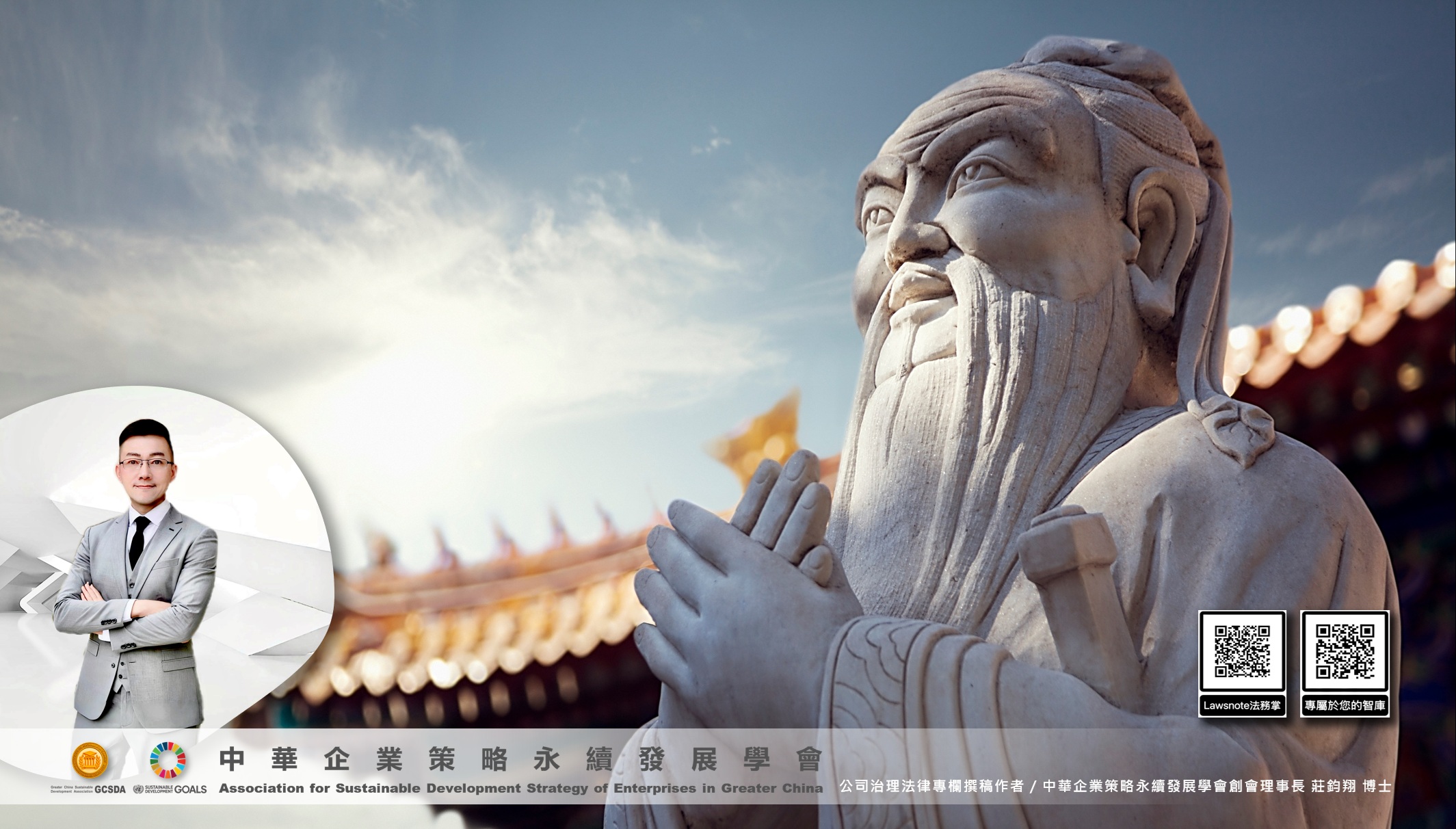Click the 專屬於您的智庫 label

(x=1345, y=705)
